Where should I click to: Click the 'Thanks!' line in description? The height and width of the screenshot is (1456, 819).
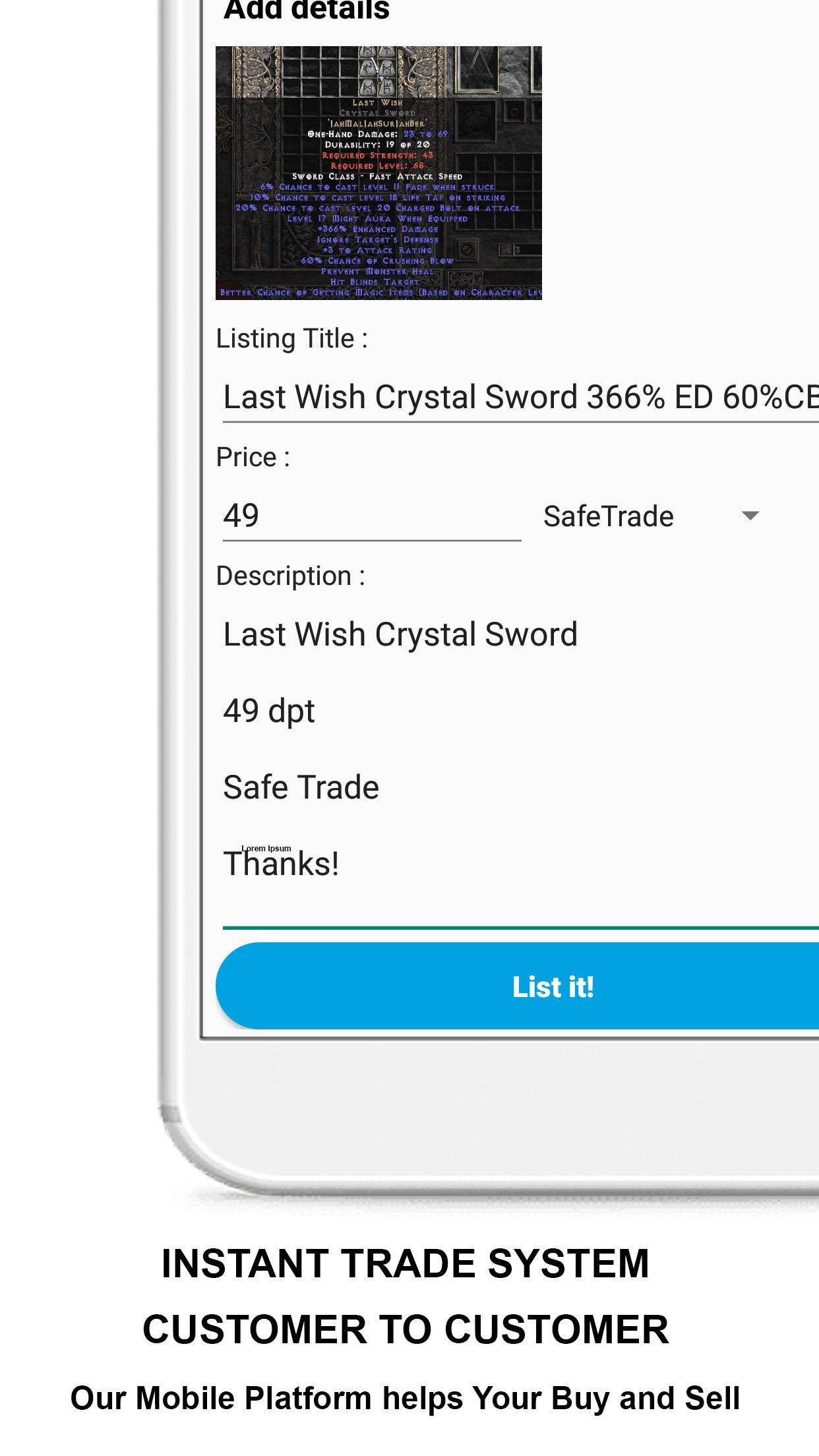[x=282, y=864]
